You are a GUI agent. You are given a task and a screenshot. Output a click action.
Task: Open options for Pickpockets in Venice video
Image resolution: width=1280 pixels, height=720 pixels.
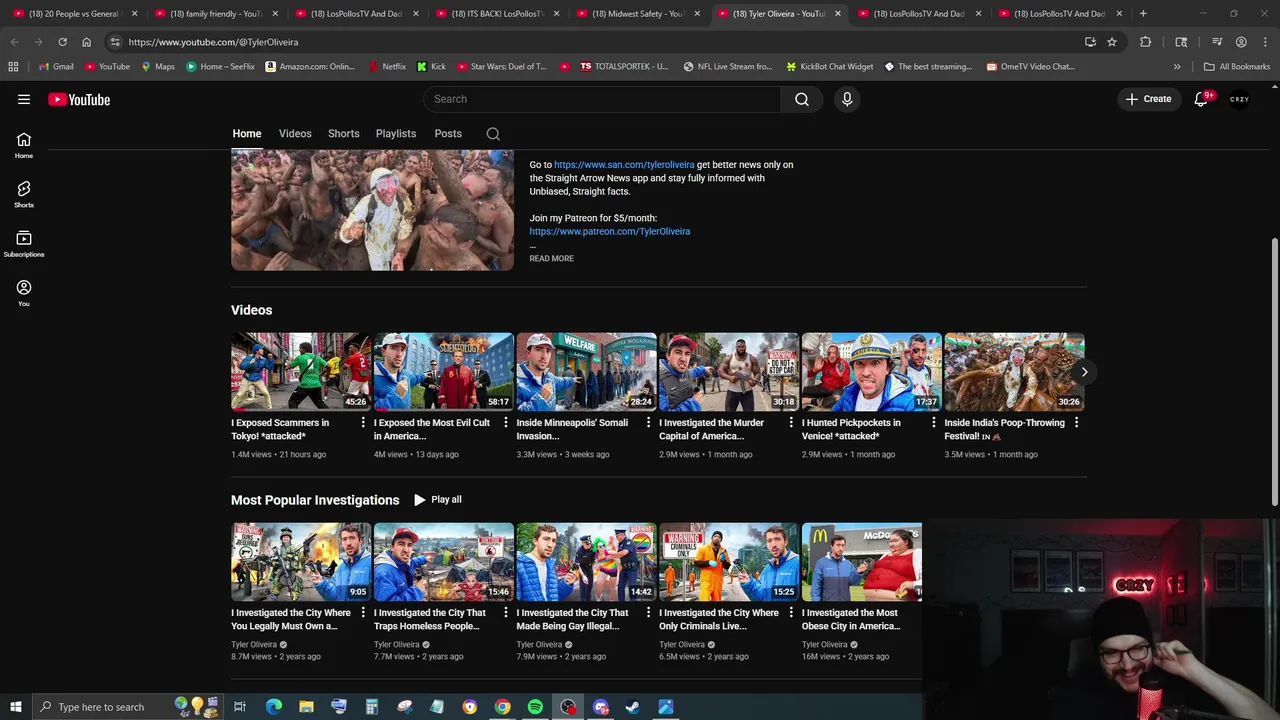[x=934, y=423]
